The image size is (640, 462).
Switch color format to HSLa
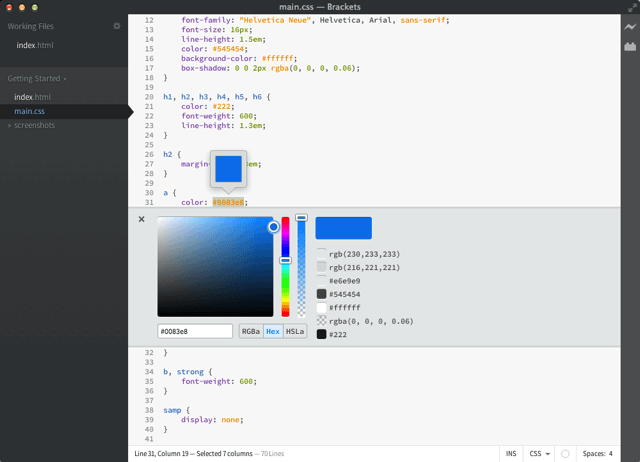pos(295,331)
